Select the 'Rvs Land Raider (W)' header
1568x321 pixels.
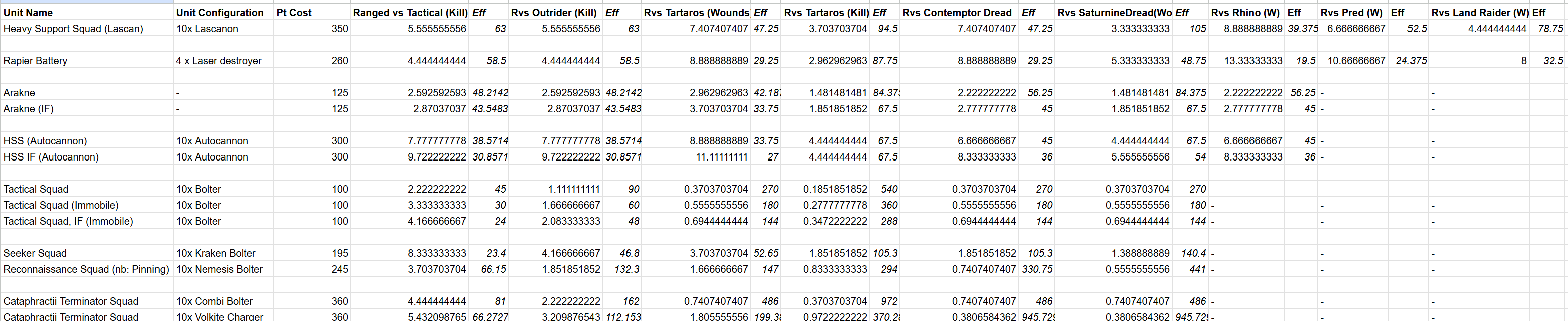(1479, 12)
